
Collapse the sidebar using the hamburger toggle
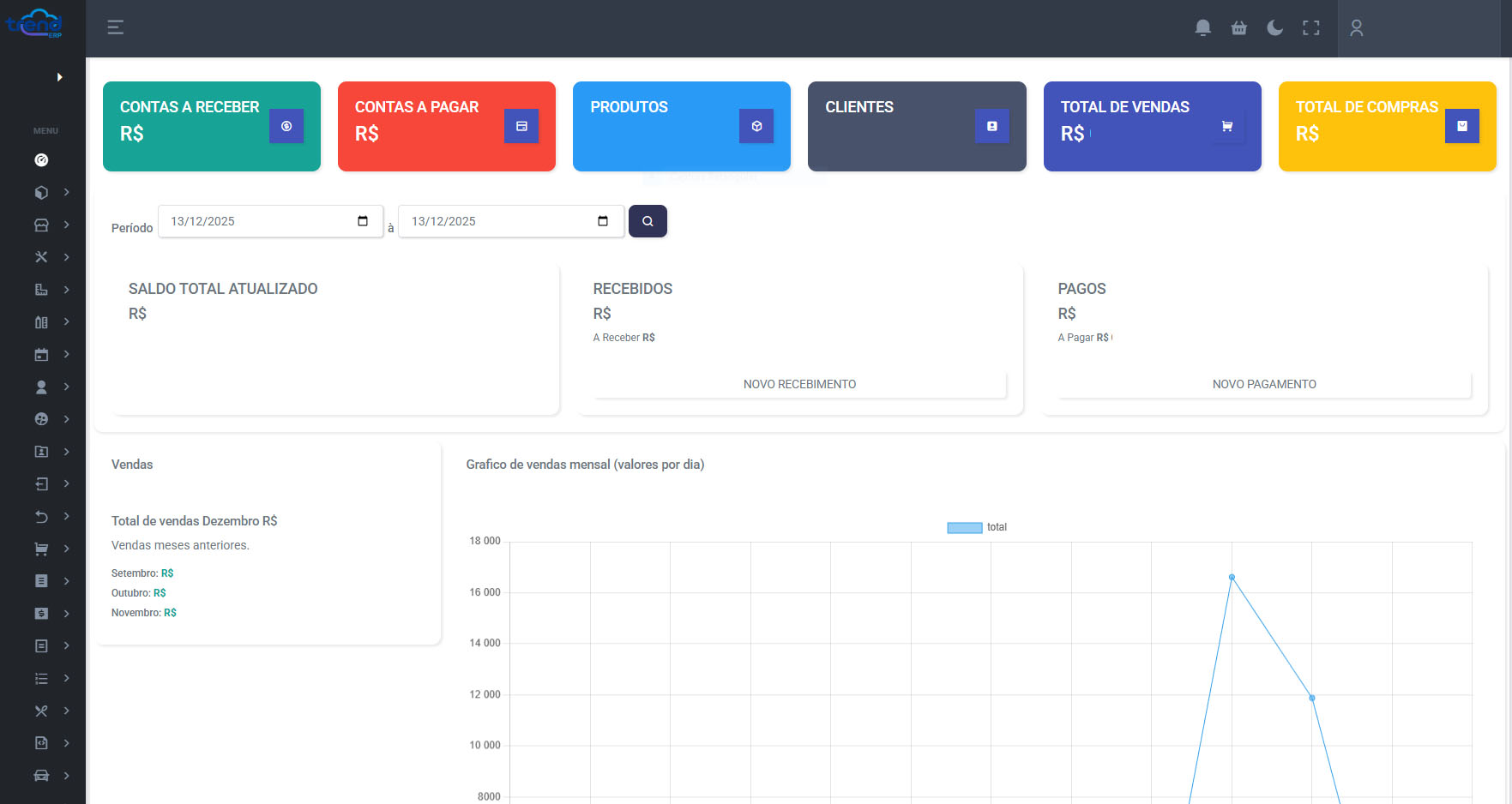click(115, 27)
